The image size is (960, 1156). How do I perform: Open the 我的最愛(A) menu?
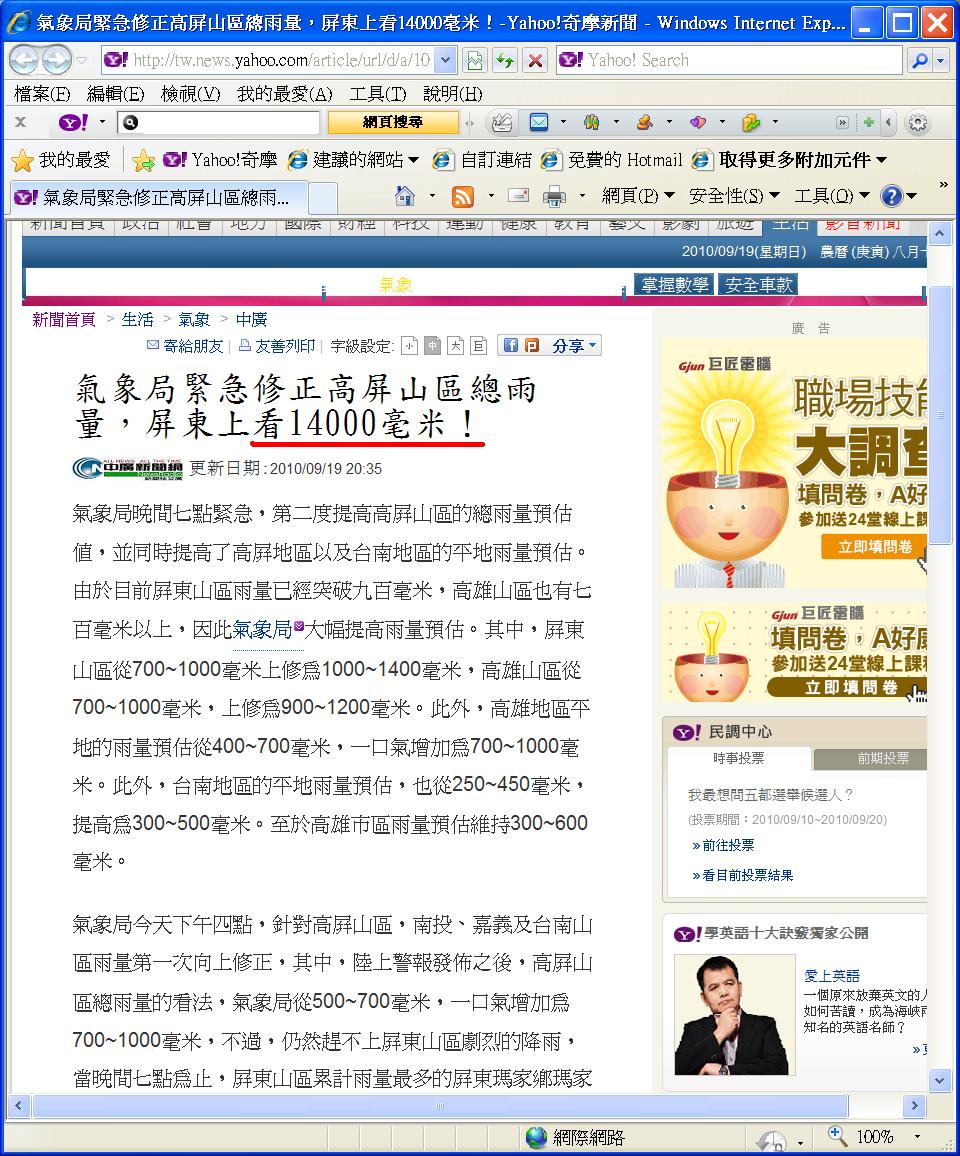tap(285, 94)
